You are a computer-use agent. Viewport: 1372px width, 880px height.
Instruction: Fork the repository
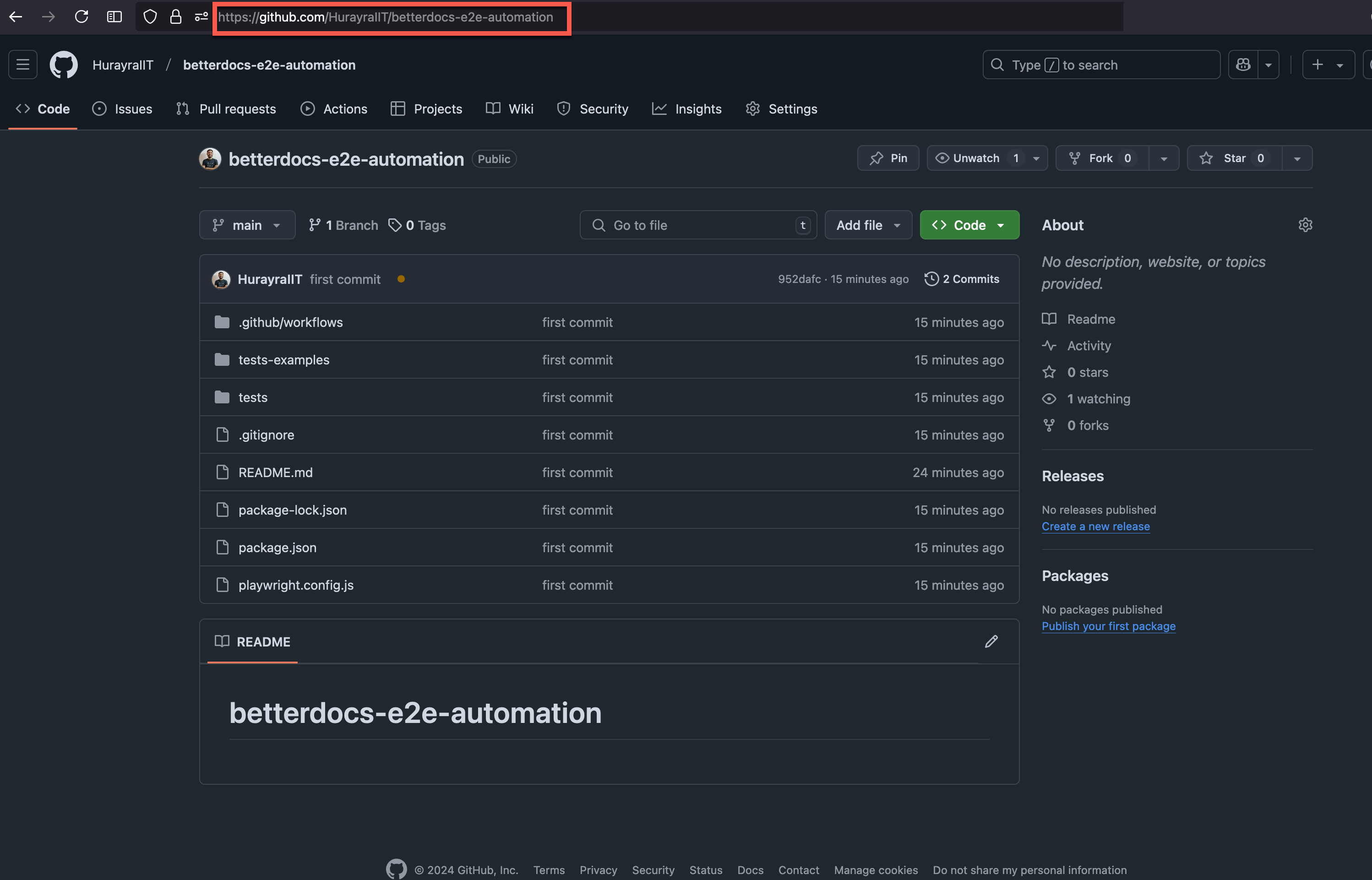point(1102,158)
